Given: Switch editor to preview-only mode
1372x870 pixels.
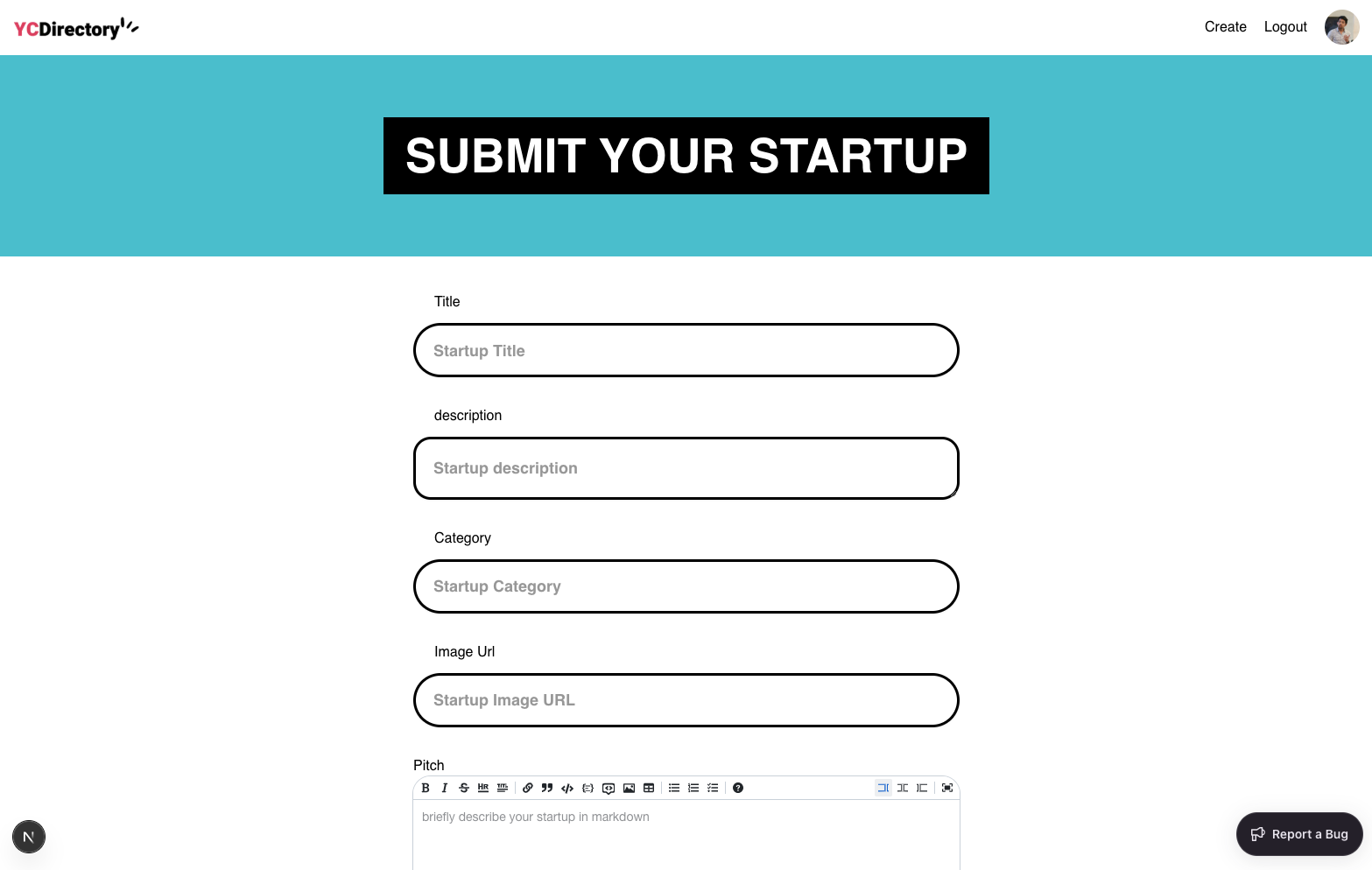Looking at the screenshot, I should click(x=922, y=788).
